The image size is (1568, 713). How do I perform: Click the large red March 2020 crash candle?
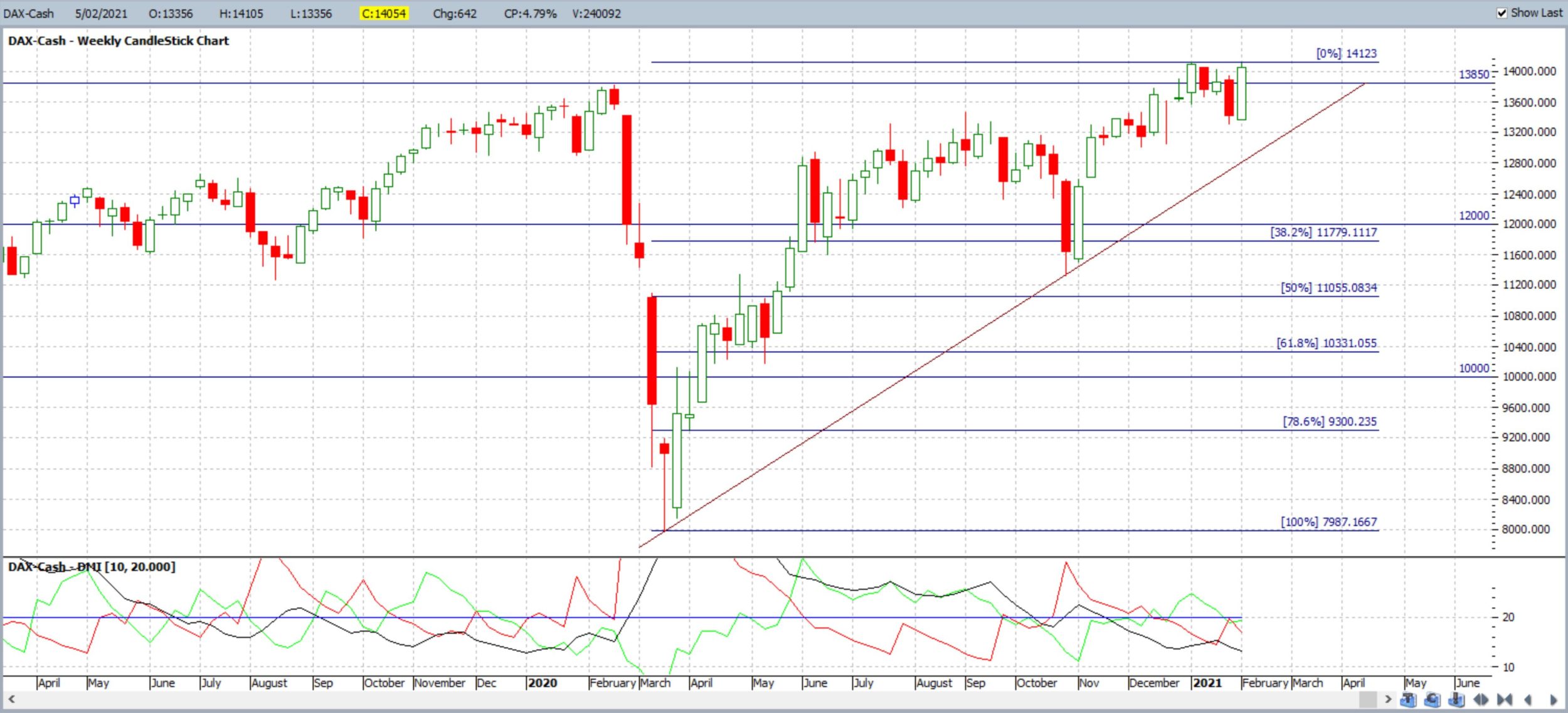[652, 351]
